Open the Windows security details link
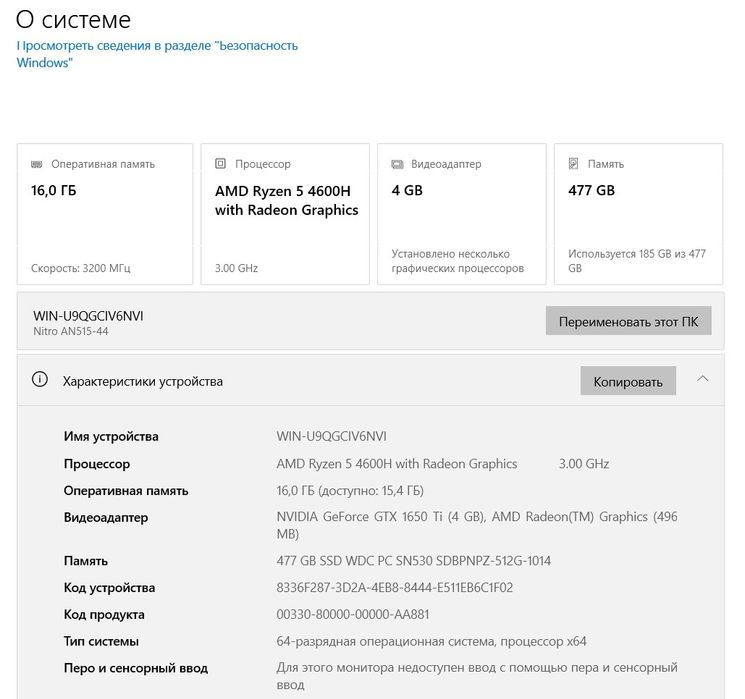Screen dimensions: 745x699 point(157,54)
